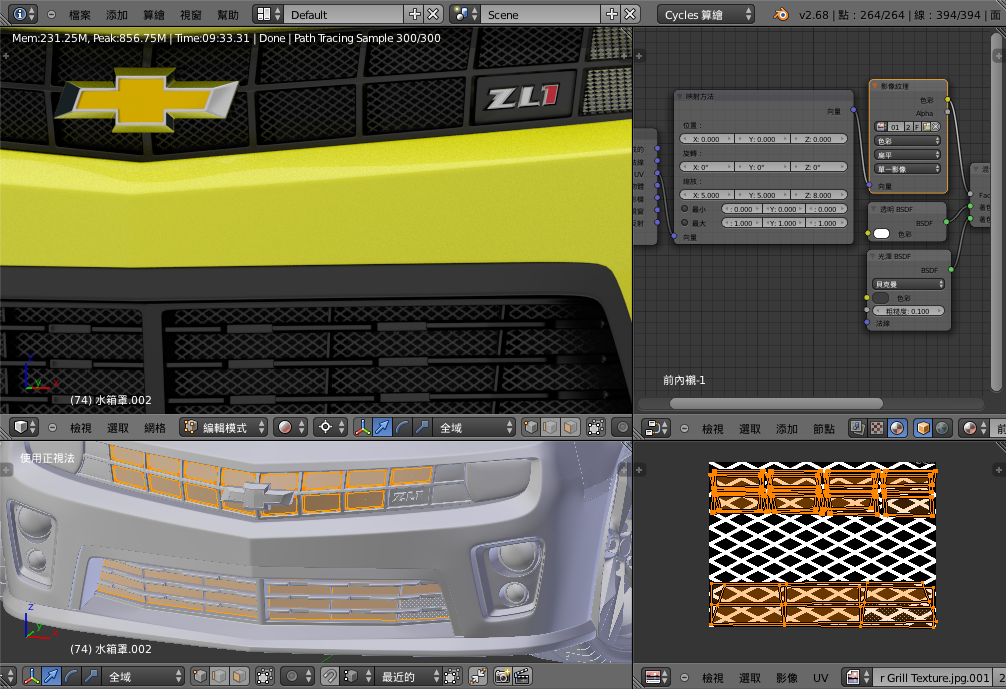1006x689 pixels.
Task: Select rotate manipulator in upper viewport header
Action: click(x=402, y=427)
